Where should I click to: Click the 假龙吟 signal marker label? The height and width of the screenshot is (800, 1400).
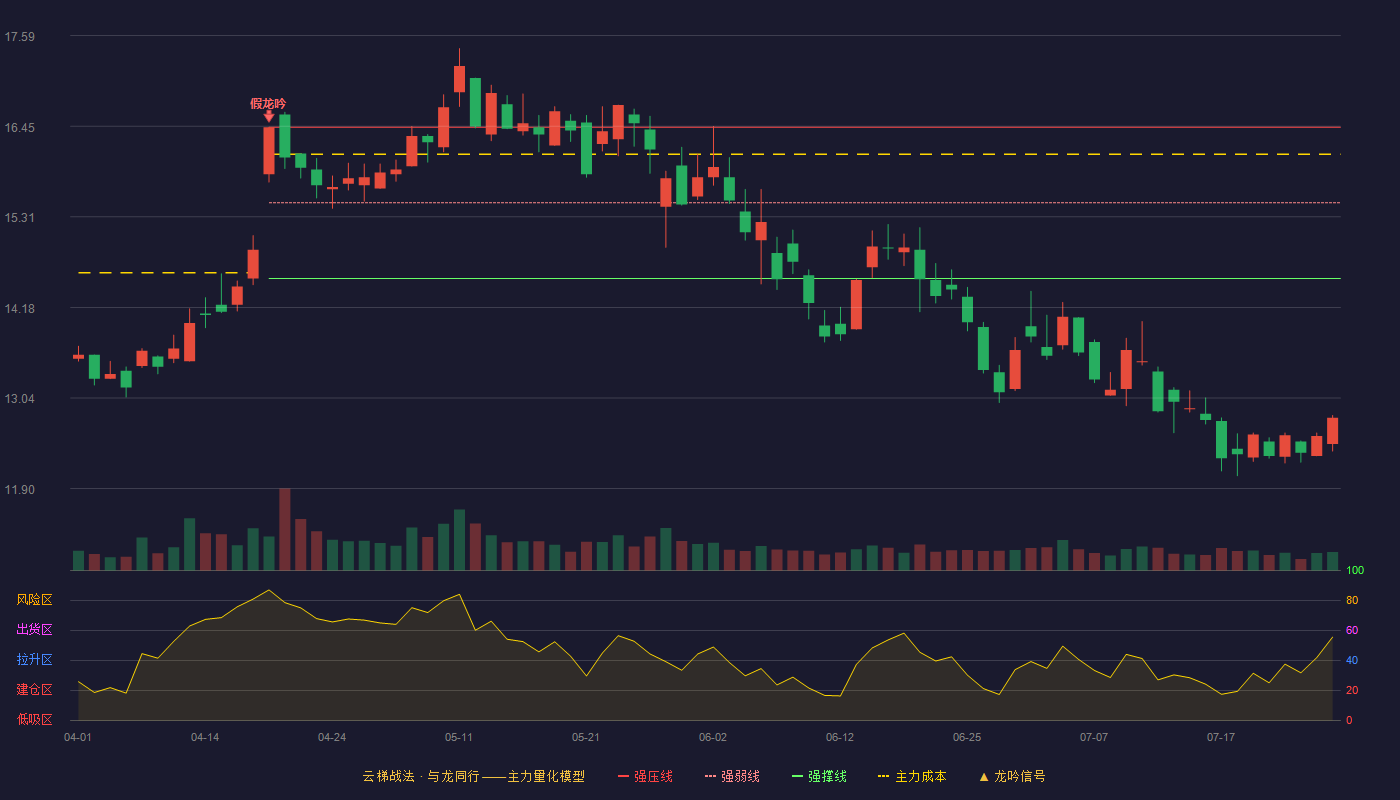tap(268, 103)
